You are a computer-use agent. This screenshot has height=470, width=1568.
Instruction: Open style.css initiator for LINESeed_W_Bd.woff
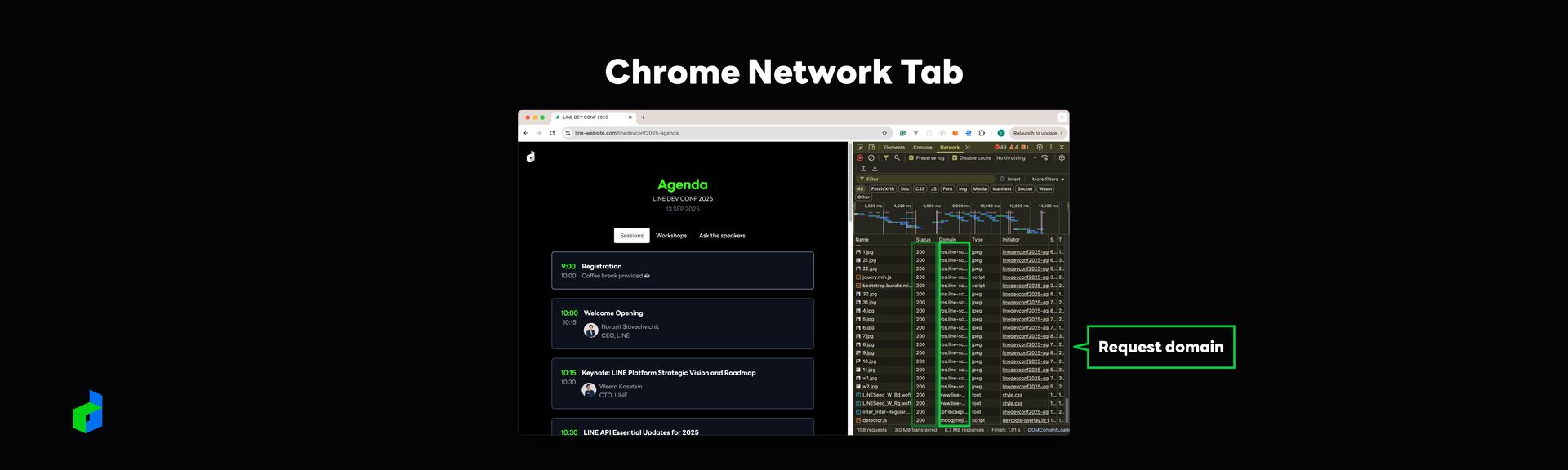point(1013,395)
